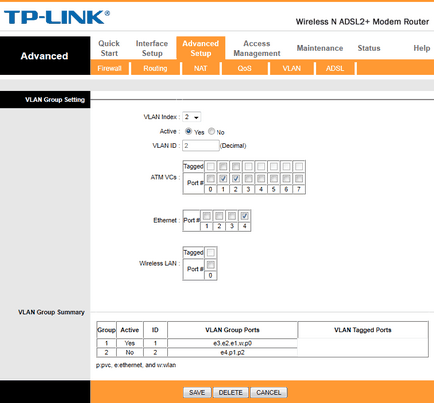Select summary cell 'e3.e2.e1.w.p0'
The image size is (434, 403).
coord(232,343)
